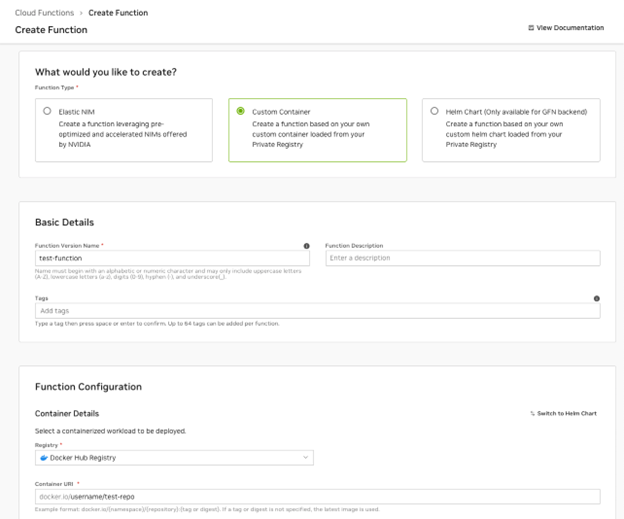Click info icon beside Tags field

pyautogui.click(x=597, y=299)
